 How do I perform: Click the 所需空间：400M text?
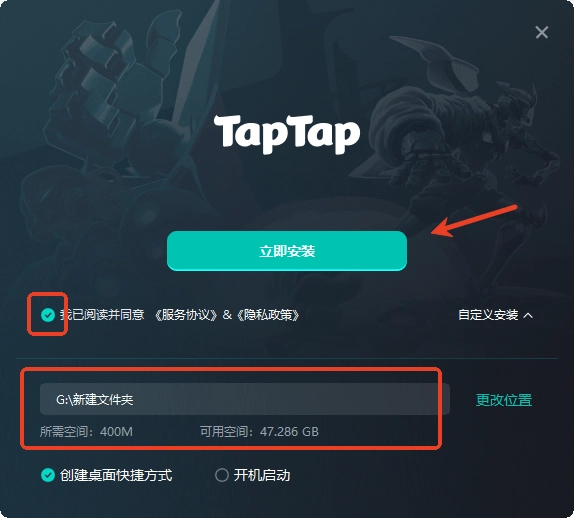(x=86, y=432)
